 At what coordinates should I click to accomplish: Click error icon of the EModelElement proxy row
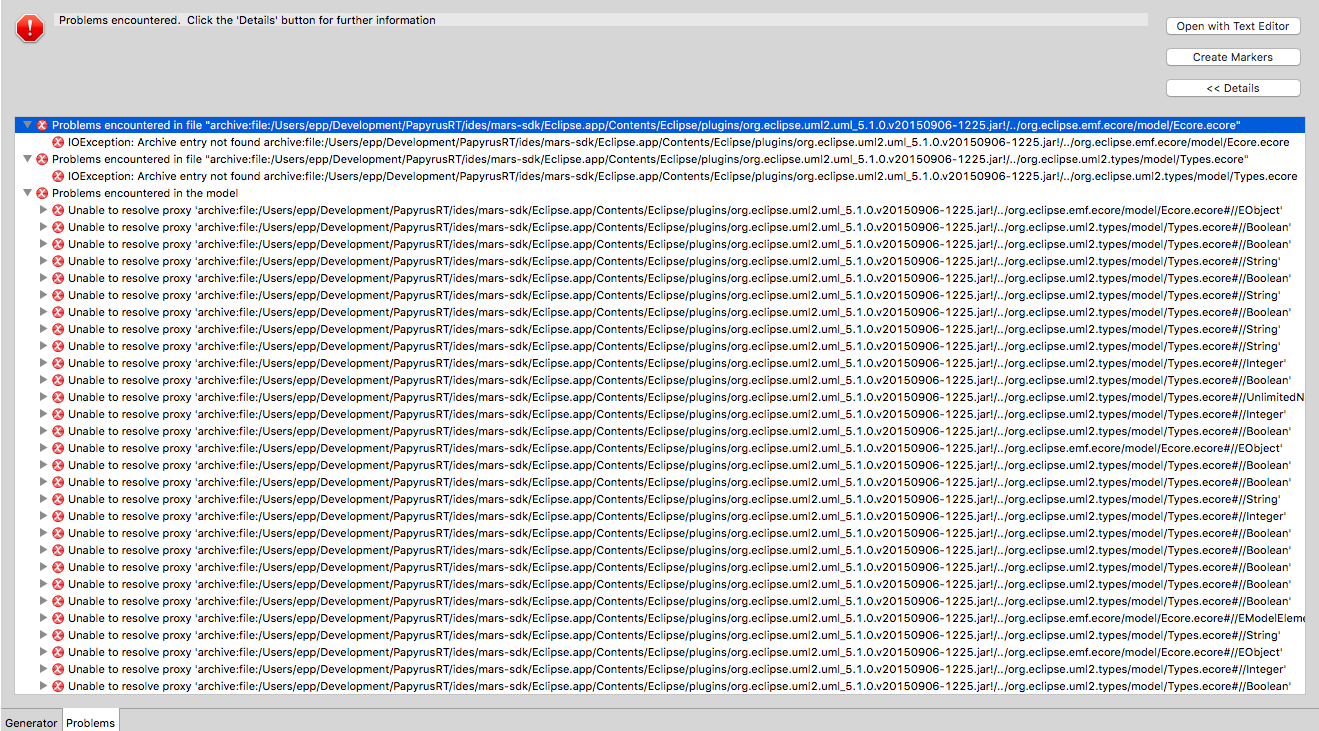[x=58, y=618]
